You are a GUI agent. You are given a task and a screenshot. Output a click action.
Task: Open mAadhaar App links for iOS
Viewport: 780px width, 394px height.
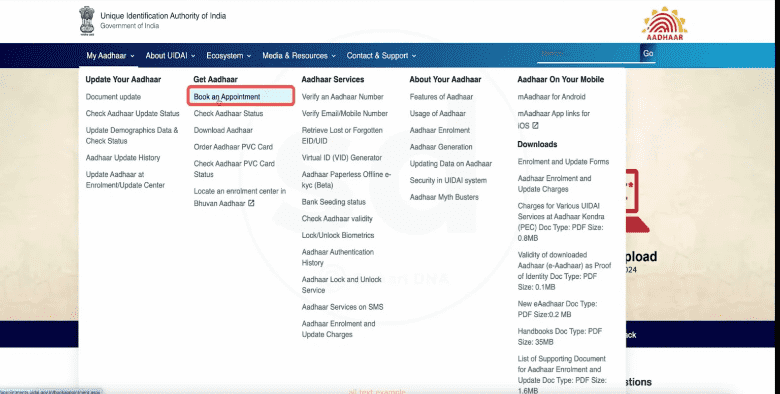coord(554,119)
